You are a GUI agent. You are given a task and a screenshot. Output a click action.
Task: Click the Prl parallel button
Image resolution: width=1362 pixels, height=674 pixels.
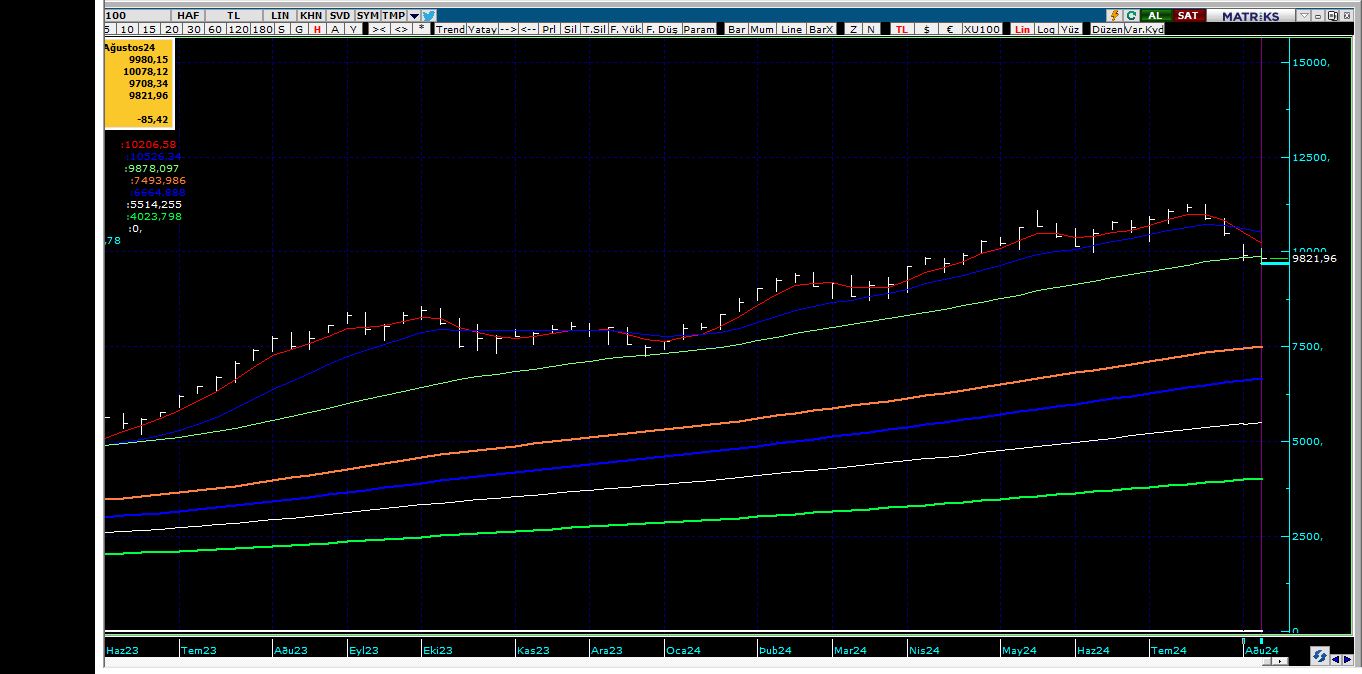click(549, 30)
